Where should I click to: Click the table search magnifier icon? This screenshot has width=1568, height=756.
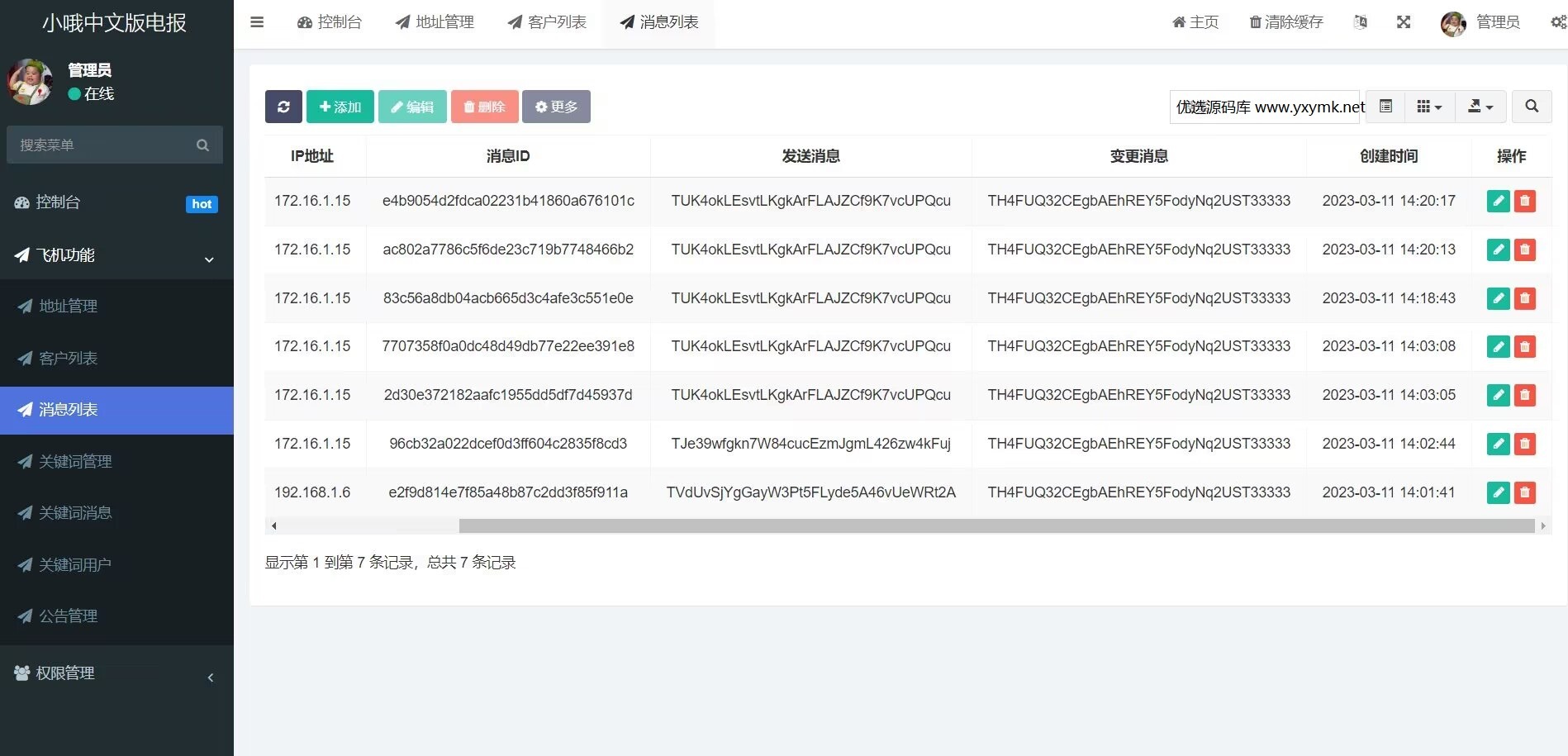[x=1532, y=107]
